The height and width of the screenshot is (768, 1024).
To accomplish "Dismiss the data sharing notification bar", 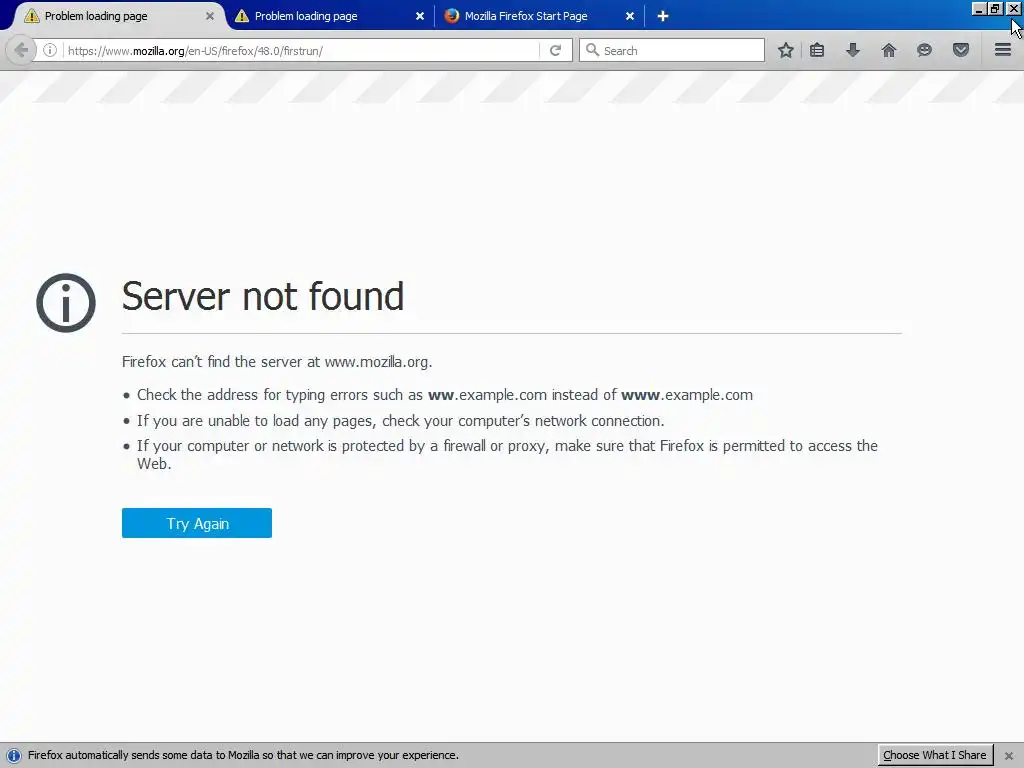I will [x=1008, y=756].
